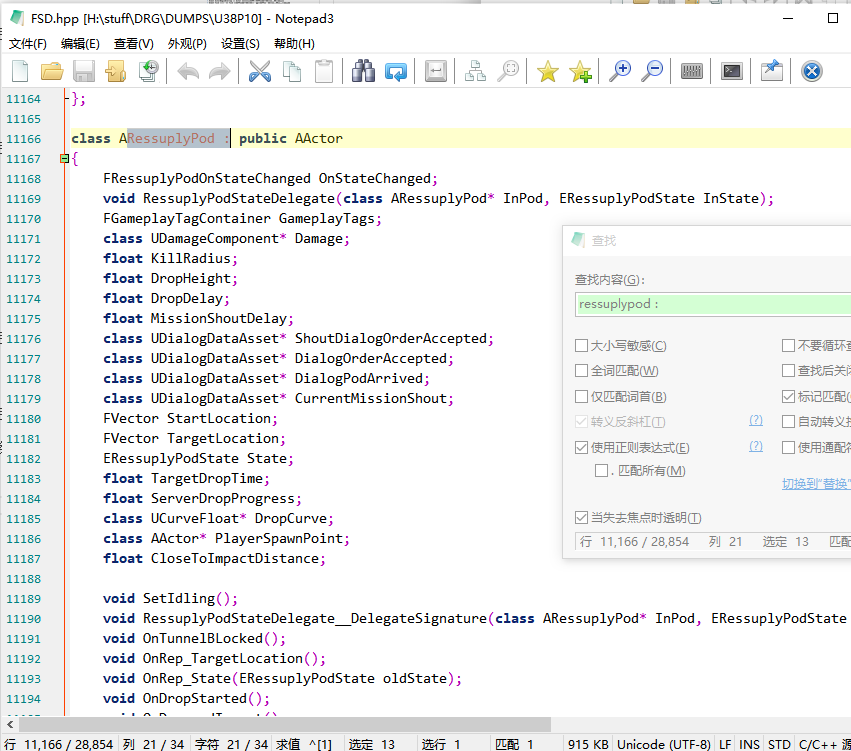Click the 查找内容 search input field
Viewport: 851px width, 751px height.
point(713,304)
